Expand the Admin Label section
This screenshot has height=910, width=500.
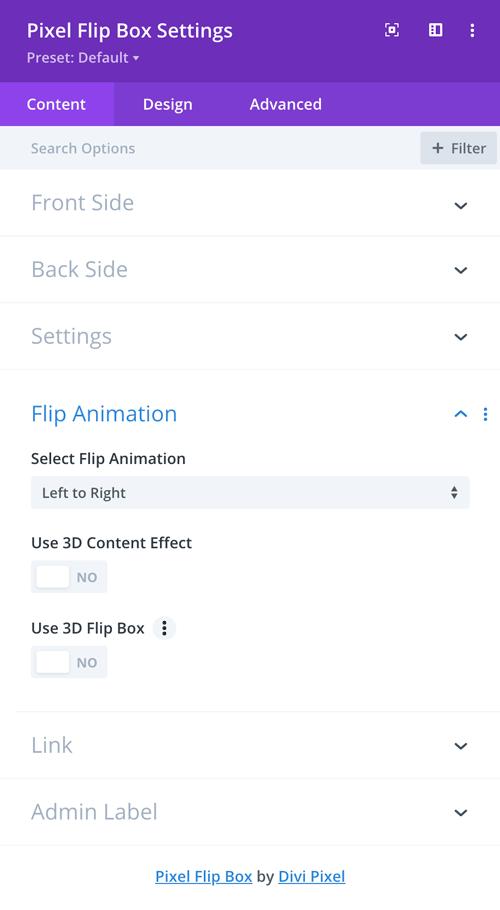[x=250, y=812]
